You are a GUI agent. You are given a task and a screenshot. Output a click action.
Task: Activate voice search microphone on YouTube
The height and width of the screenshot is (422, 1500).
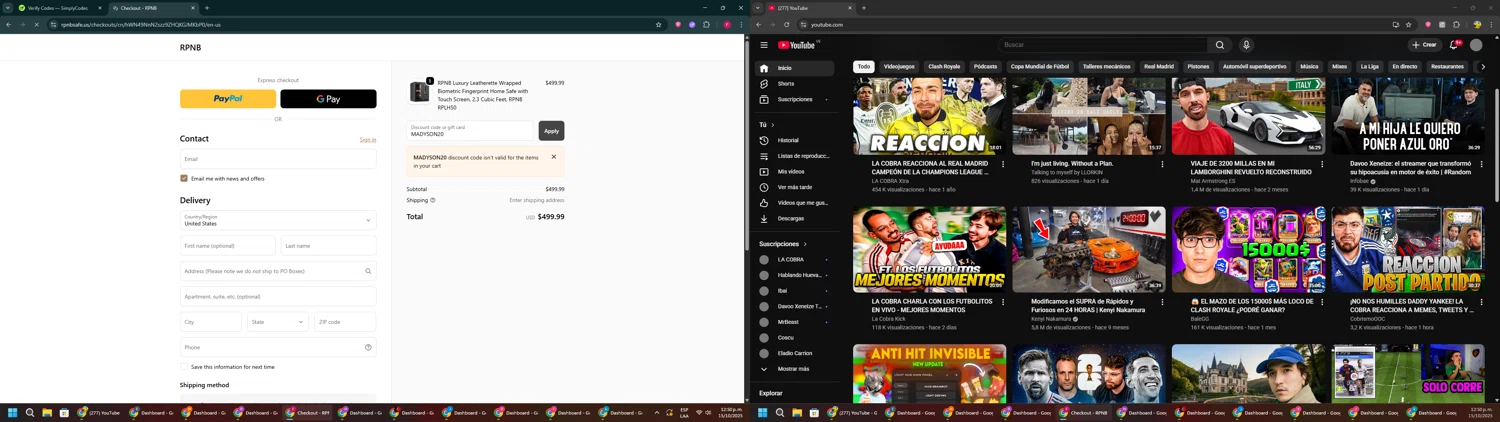pyautogui.click(x=1246, y=45)
